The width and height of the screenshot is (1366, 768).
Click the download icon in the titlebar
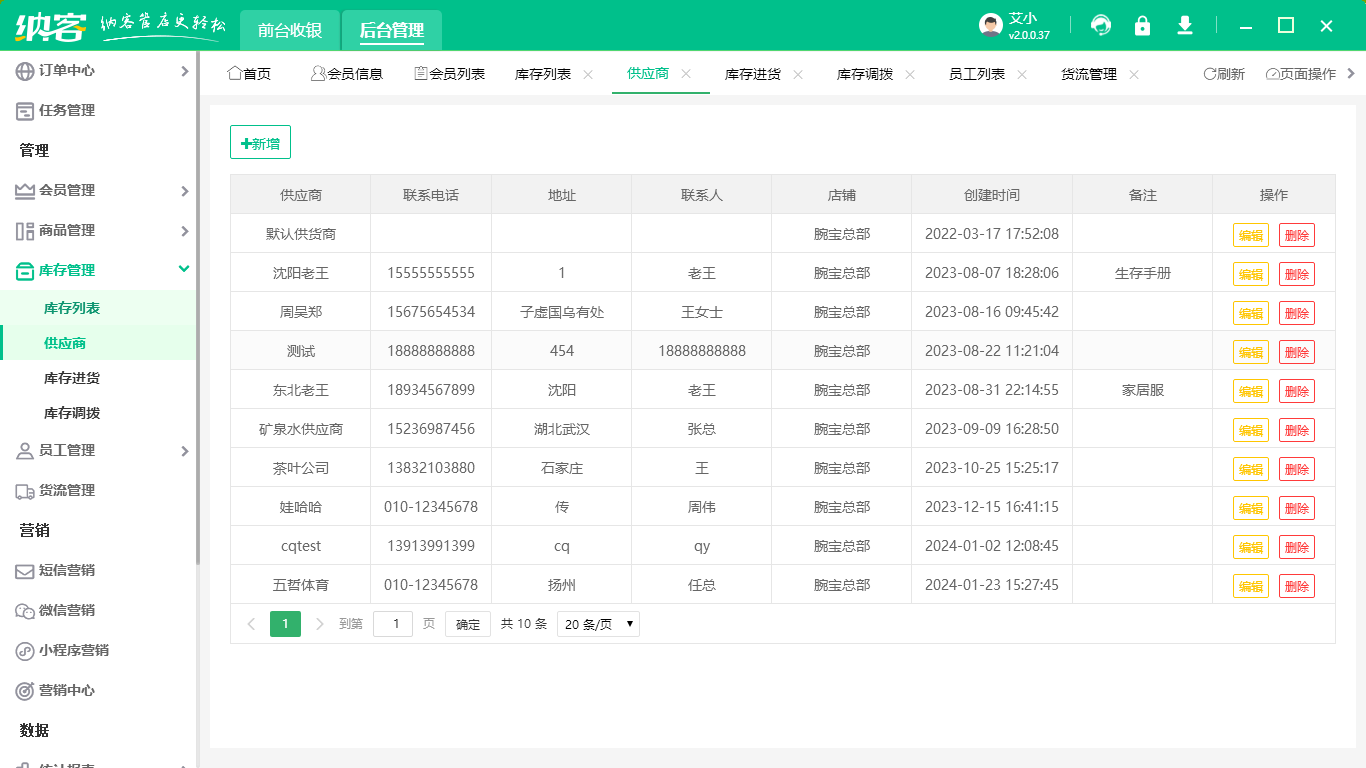[1184, 25]
